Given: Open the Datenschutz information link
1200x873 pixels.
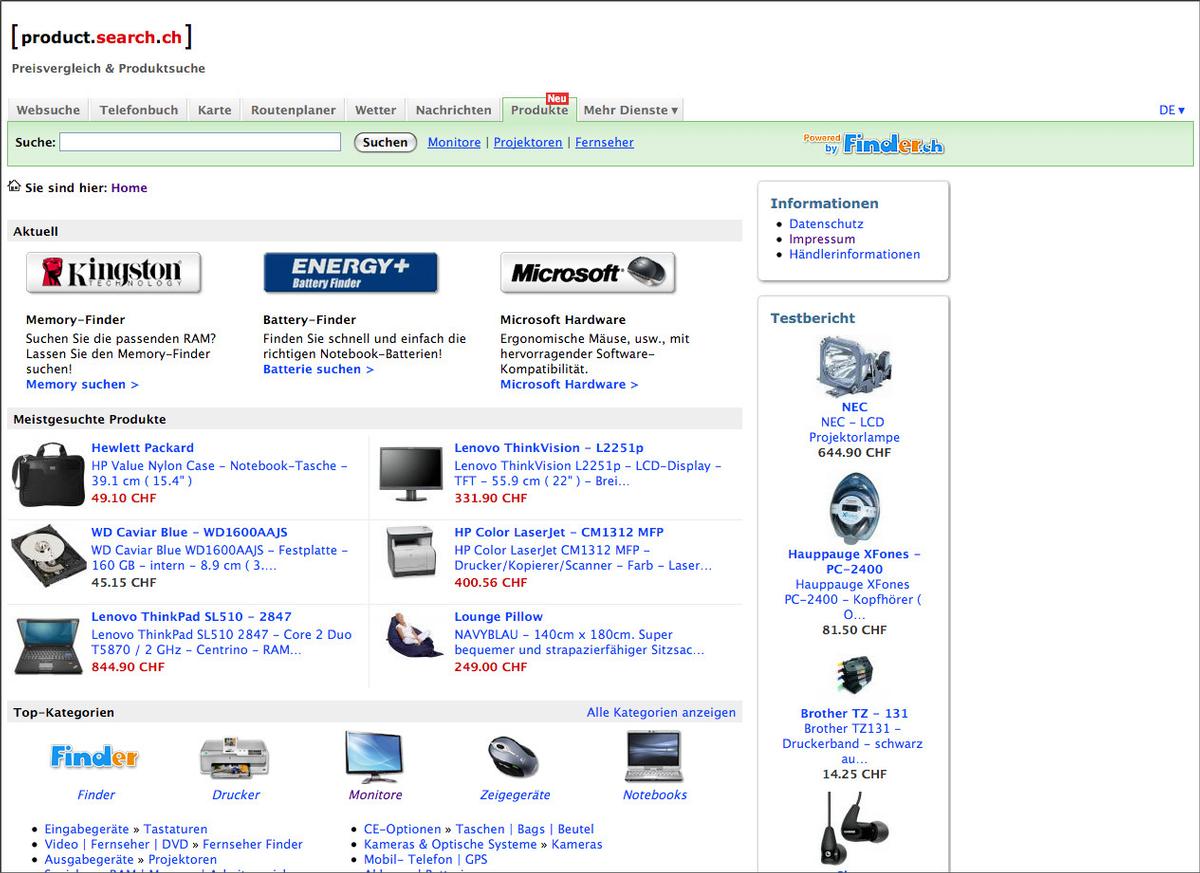Looking at the screenshot, I should coord(826,224).
